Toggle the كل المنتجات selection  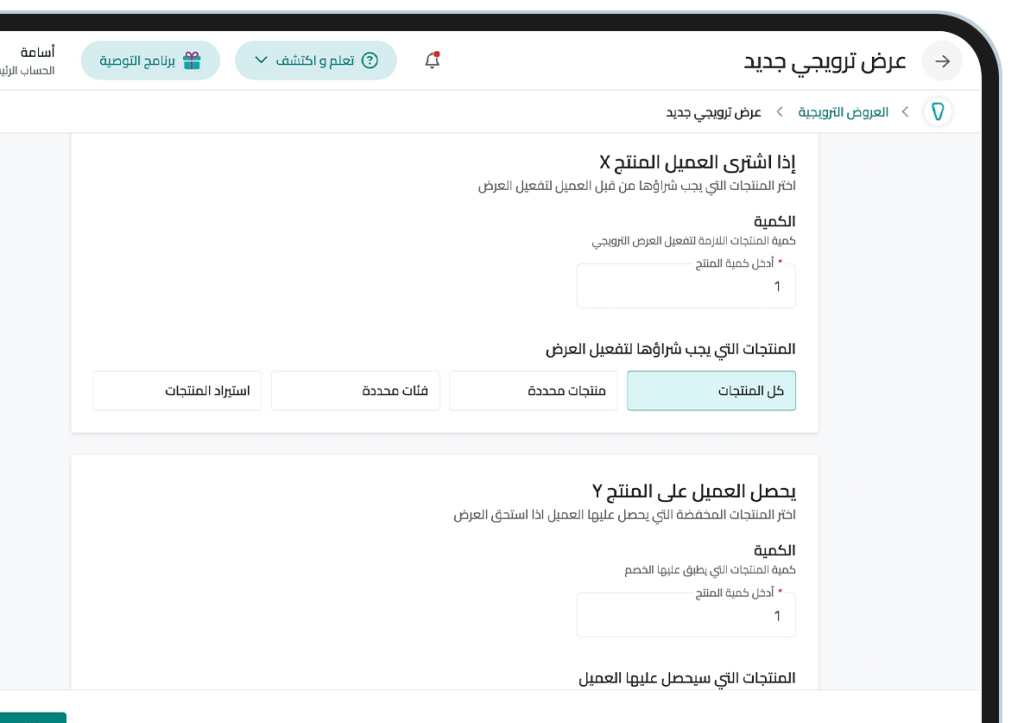(x=711, y=390)
